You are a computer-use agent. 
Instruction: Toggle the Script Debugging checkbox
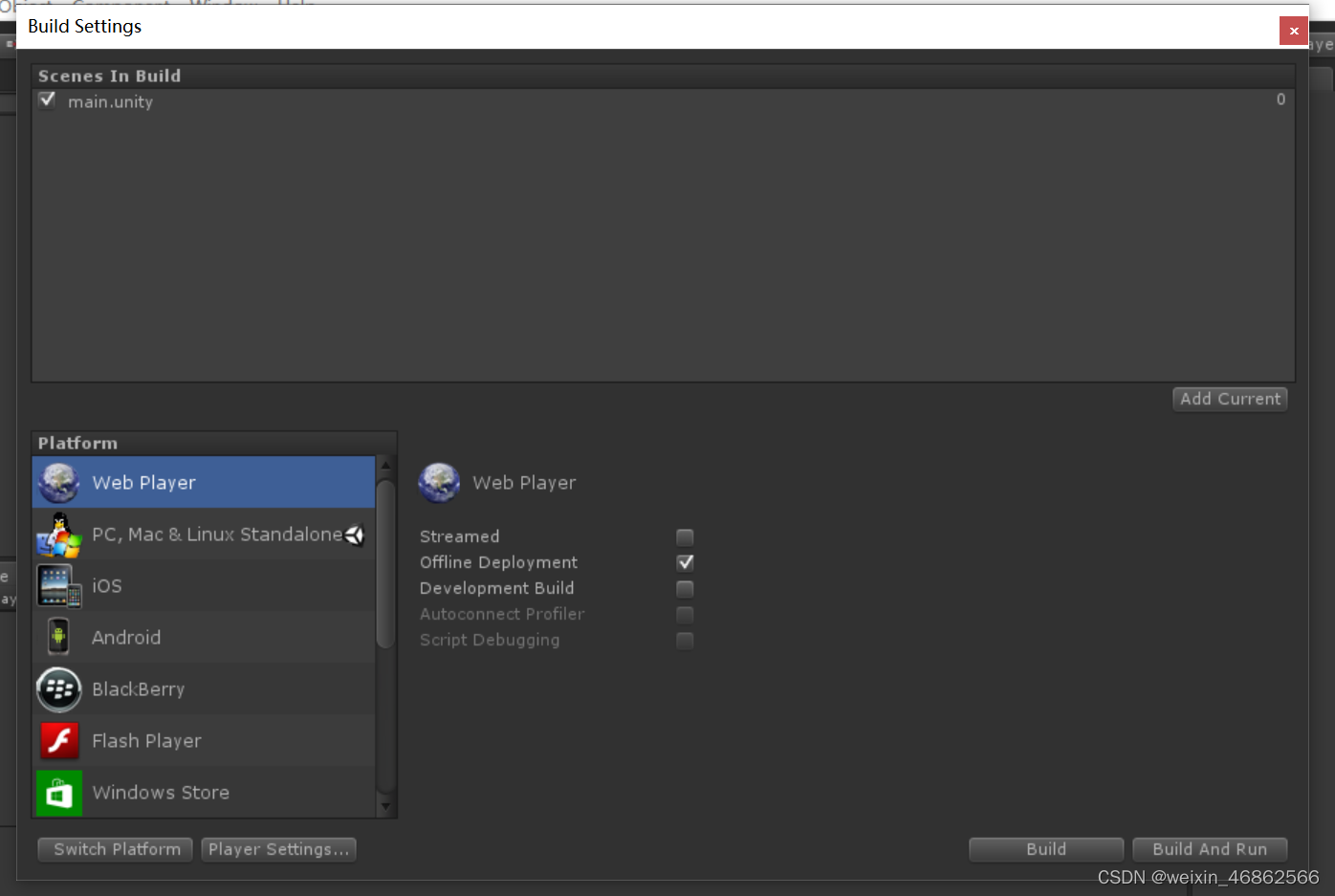click(x=685, y=640)
